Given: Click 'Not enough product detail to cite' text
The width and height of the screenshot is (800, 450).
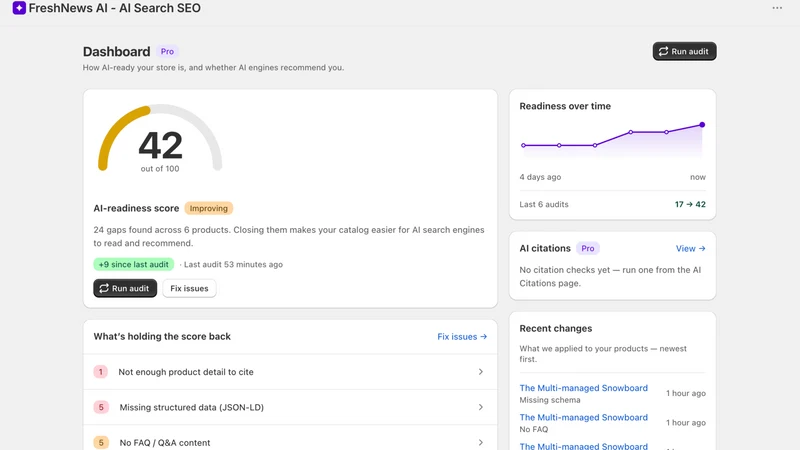Looking at the screenshot, I should click(x=186, y=372).
